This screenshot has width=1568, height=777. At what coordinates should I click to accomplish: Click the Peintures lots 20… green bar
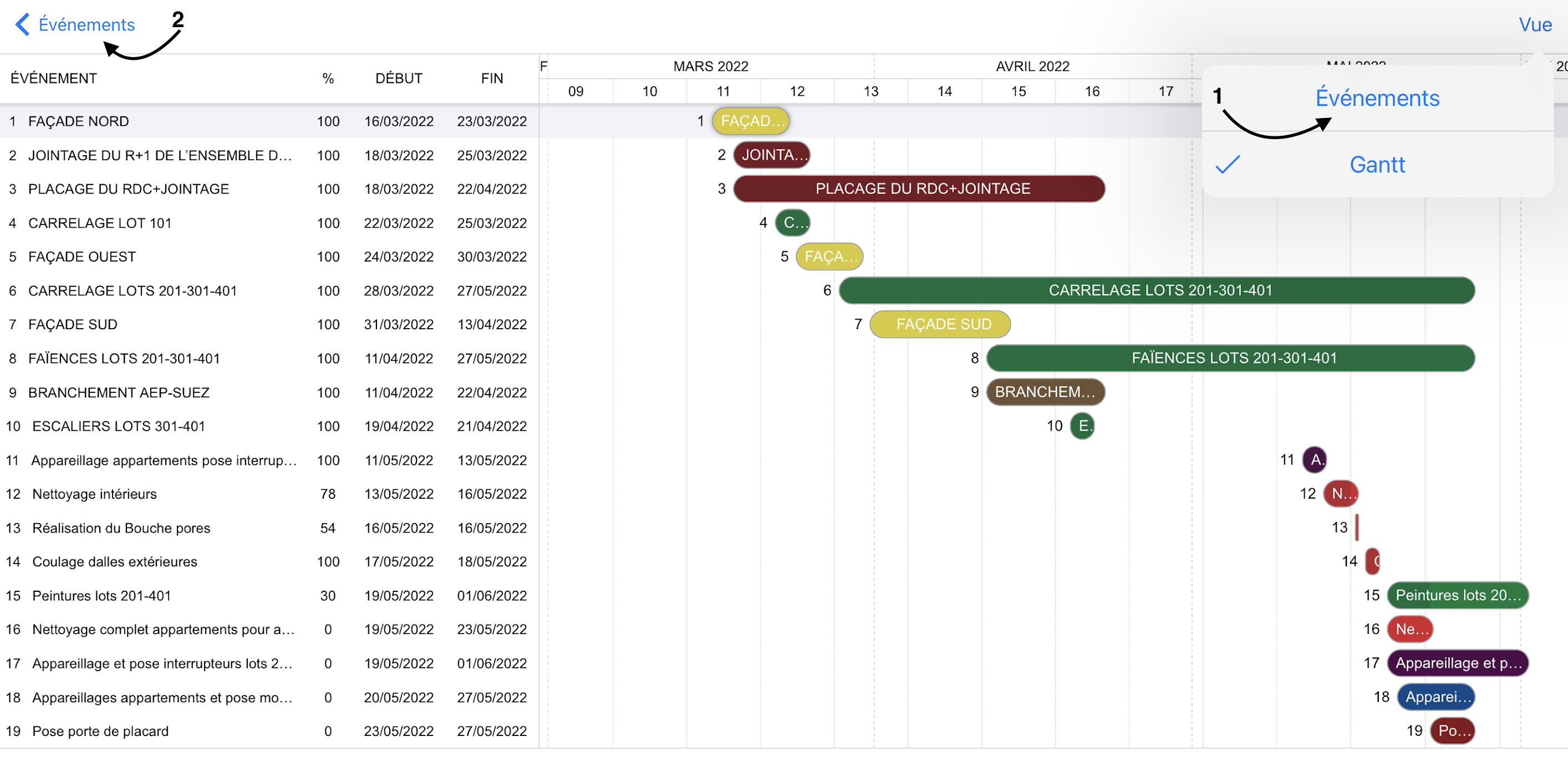click(1457, 596)
